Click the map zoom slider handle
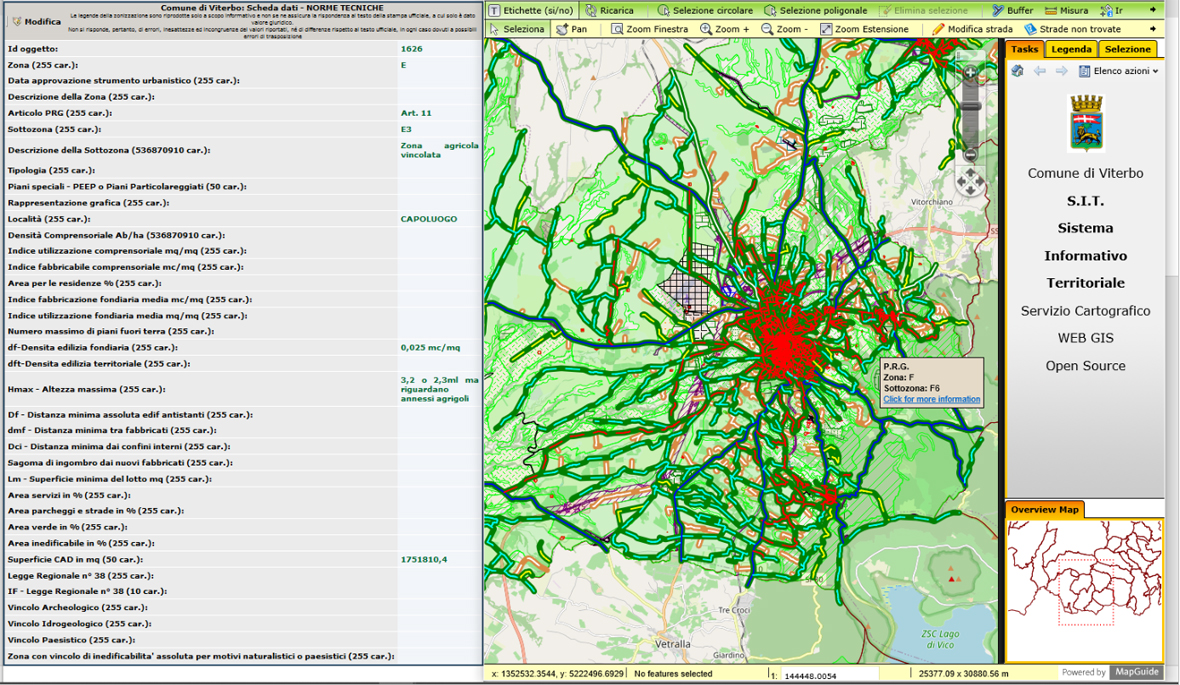Screen dimensions: 1180x685 coord(970,106)
